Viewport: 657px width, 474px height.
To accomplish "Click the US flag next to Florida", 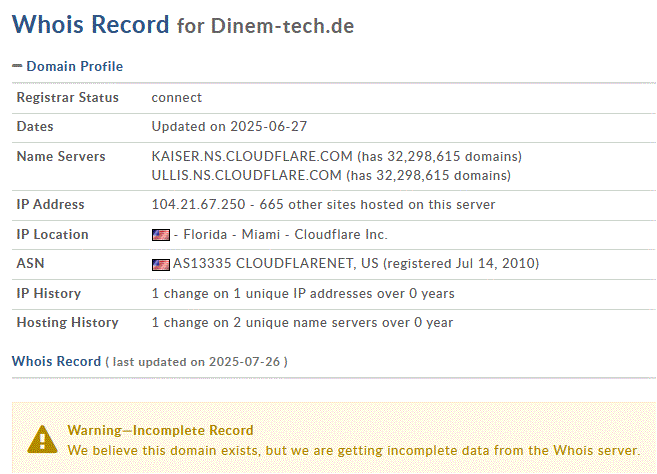I will (x=160, y=235).
